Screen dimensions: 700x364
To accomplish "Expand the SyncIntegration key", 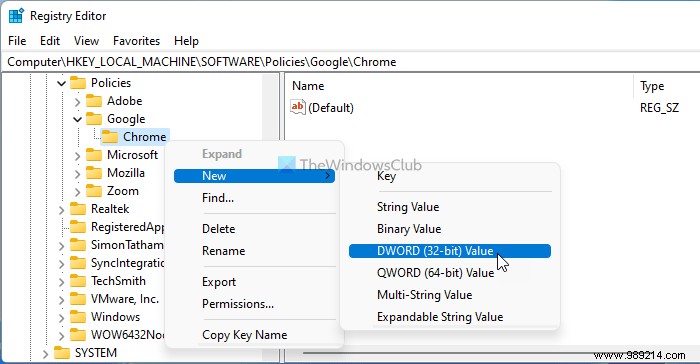I will click(x=62, y=264).
